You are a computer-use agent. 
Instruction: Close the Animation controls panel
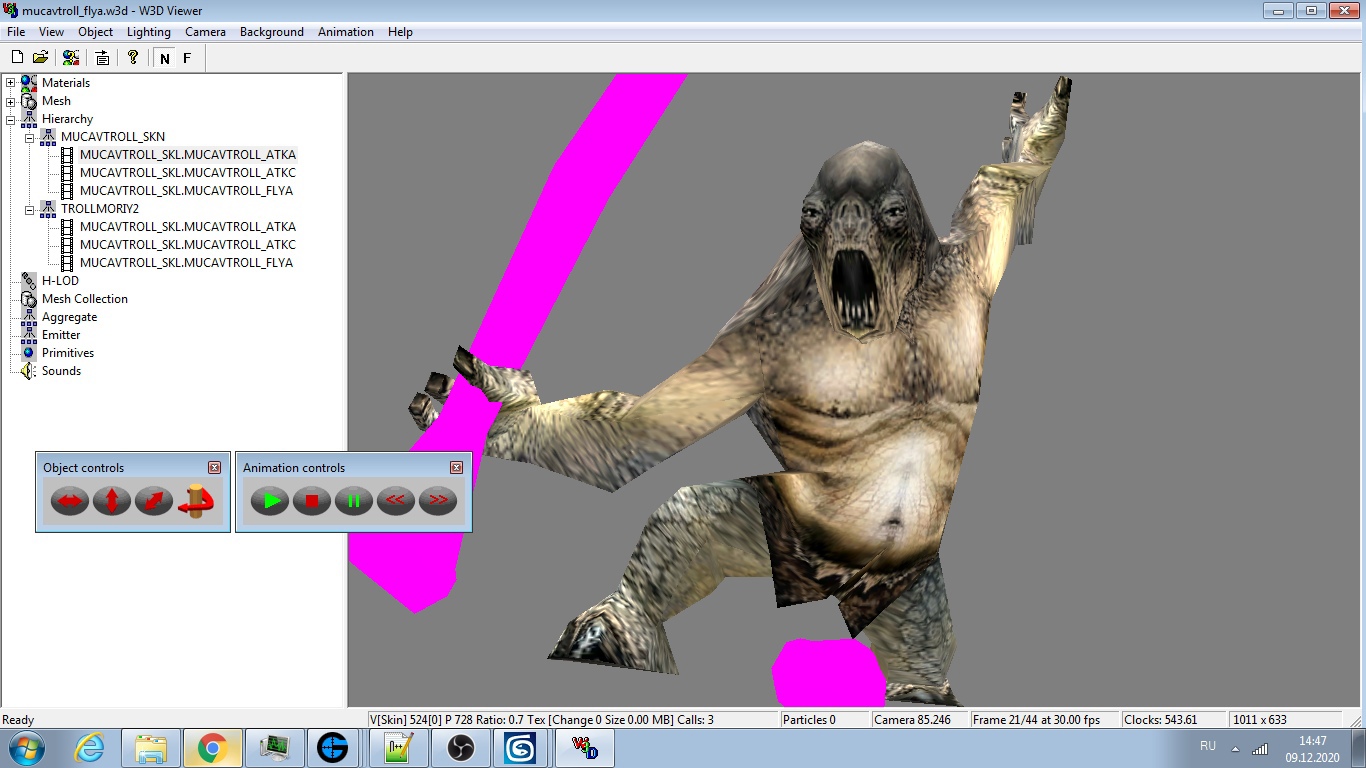tap(456, 468)
